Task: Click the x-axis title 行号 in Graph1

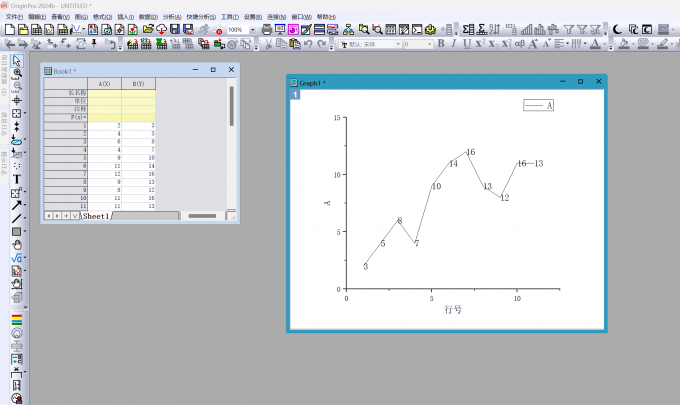Action: click(x=453, y=310)
